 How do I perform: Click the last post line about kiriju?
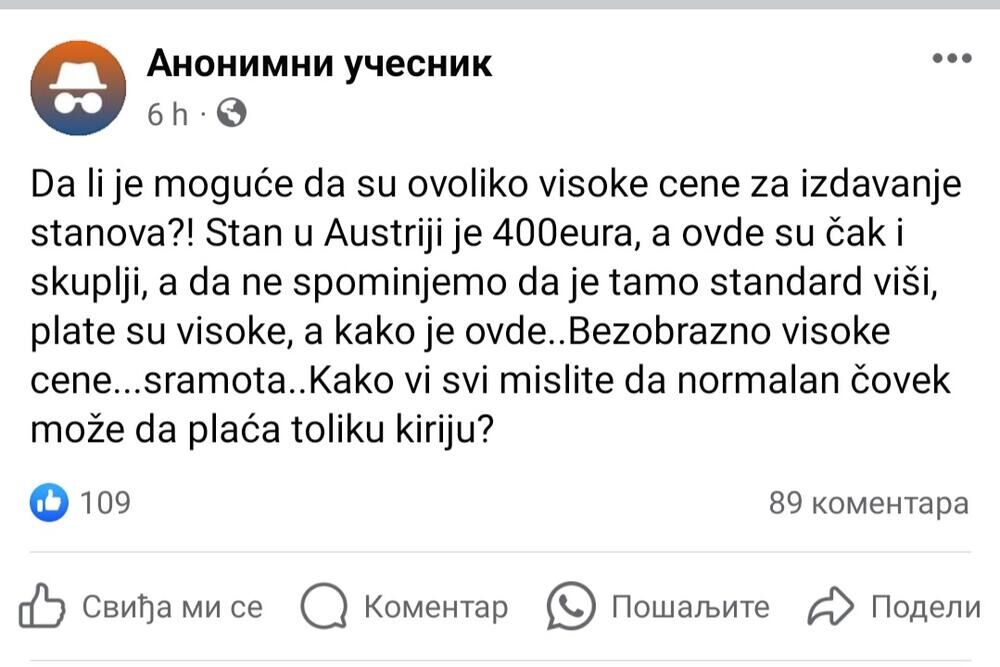(x=264, y=430)
